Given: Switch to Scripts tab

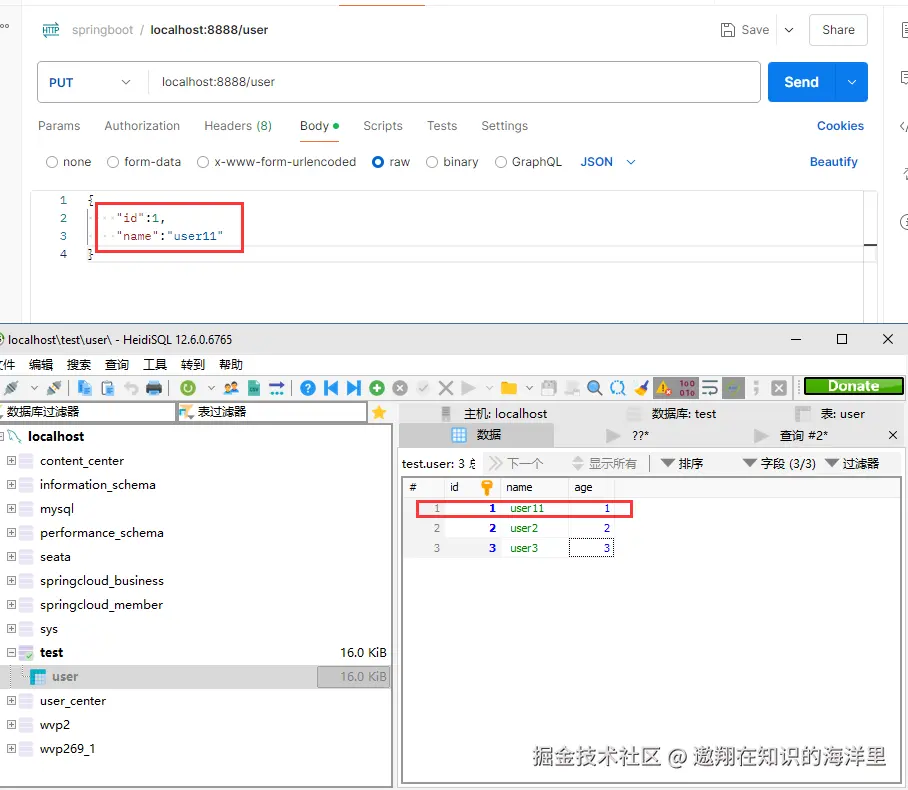Looking at the screenshot, I should (x=383, y=126).
